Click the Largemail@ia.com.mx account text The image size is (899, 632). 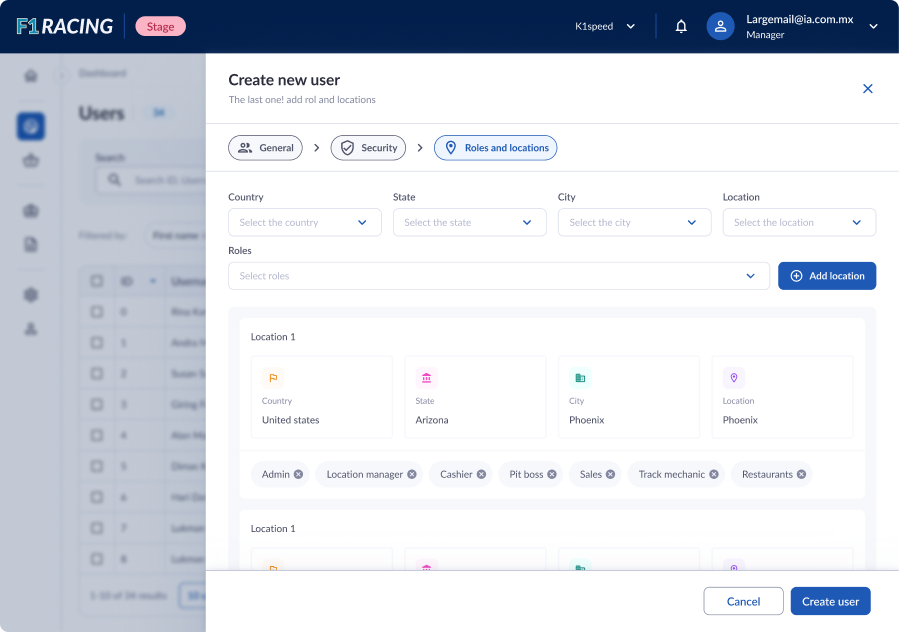(799, 19)
